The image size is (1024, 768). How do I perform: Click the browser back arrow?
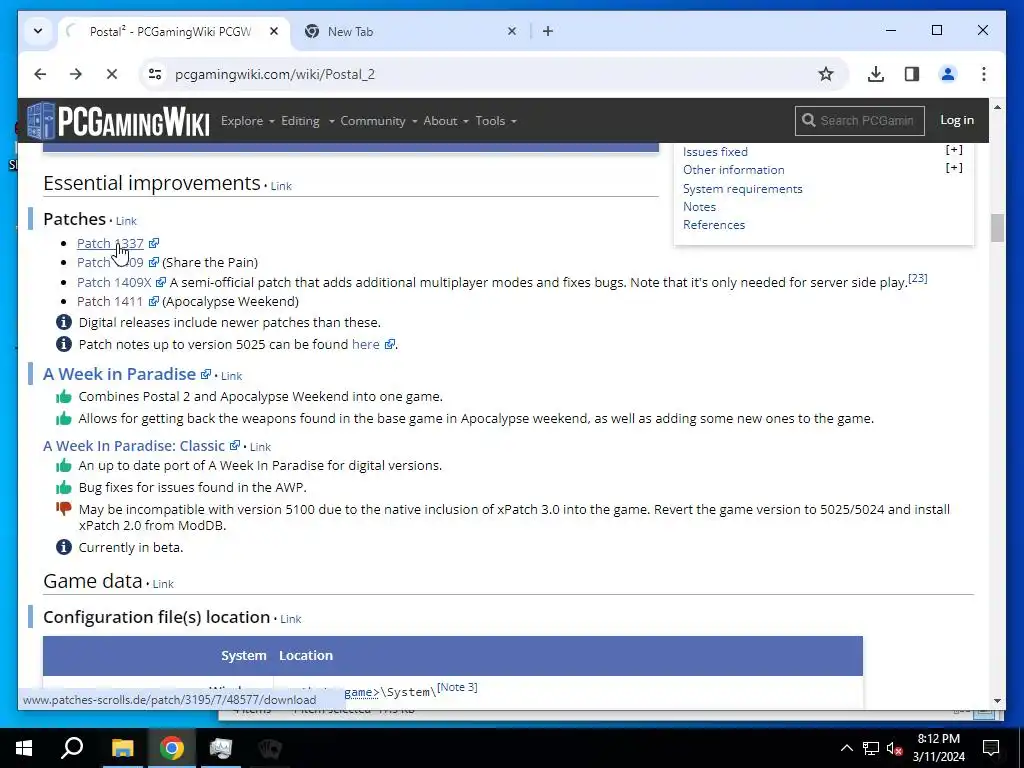coord(40,74)
